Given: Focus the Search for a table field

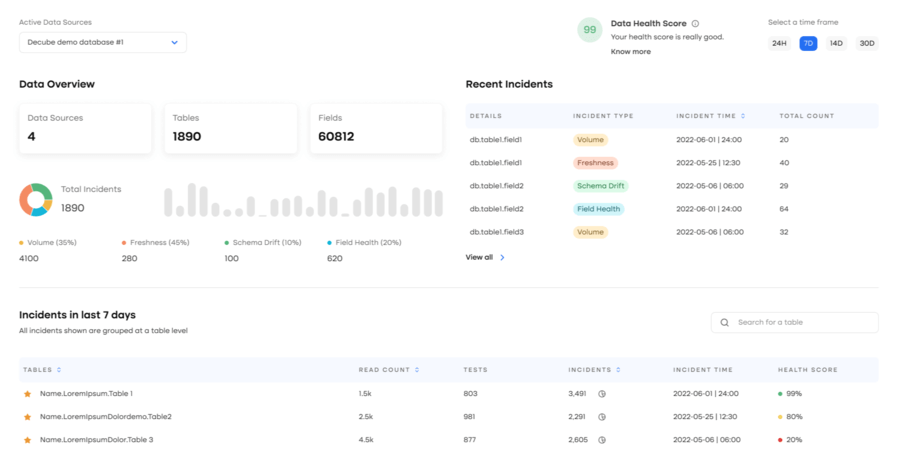Looking at the screenshot, I should [x=794, y=323].
